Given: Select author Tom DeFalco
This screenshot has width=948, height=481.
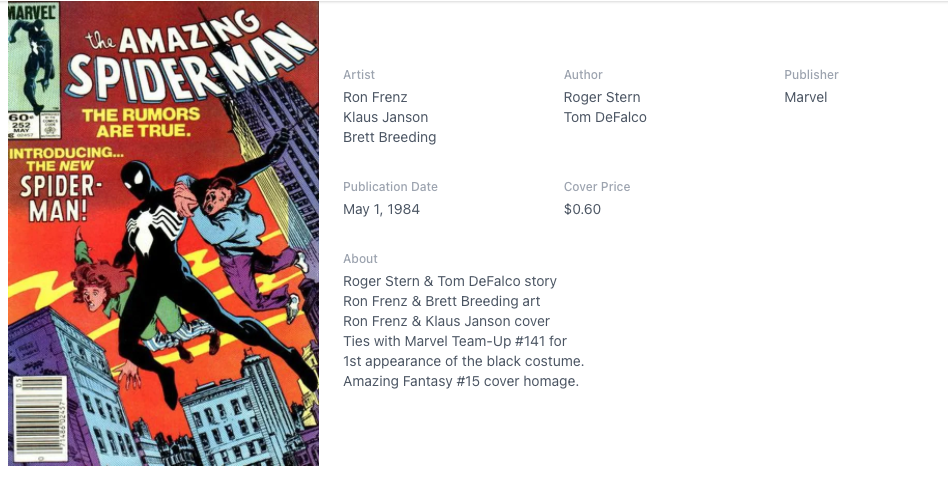Looking at the screenshot, I should [x=605, y=117].
